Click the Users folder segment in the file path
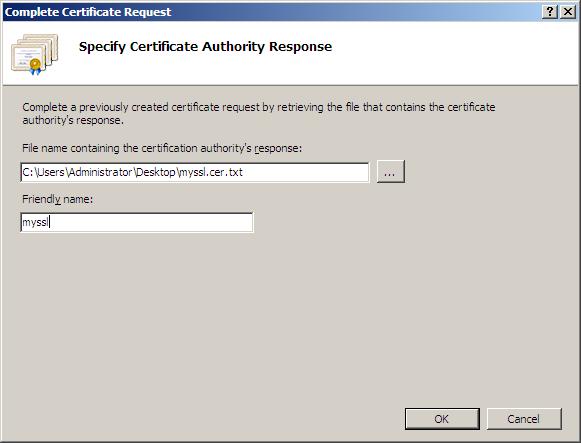Viewport: 581px width, 443px height. 51,172
